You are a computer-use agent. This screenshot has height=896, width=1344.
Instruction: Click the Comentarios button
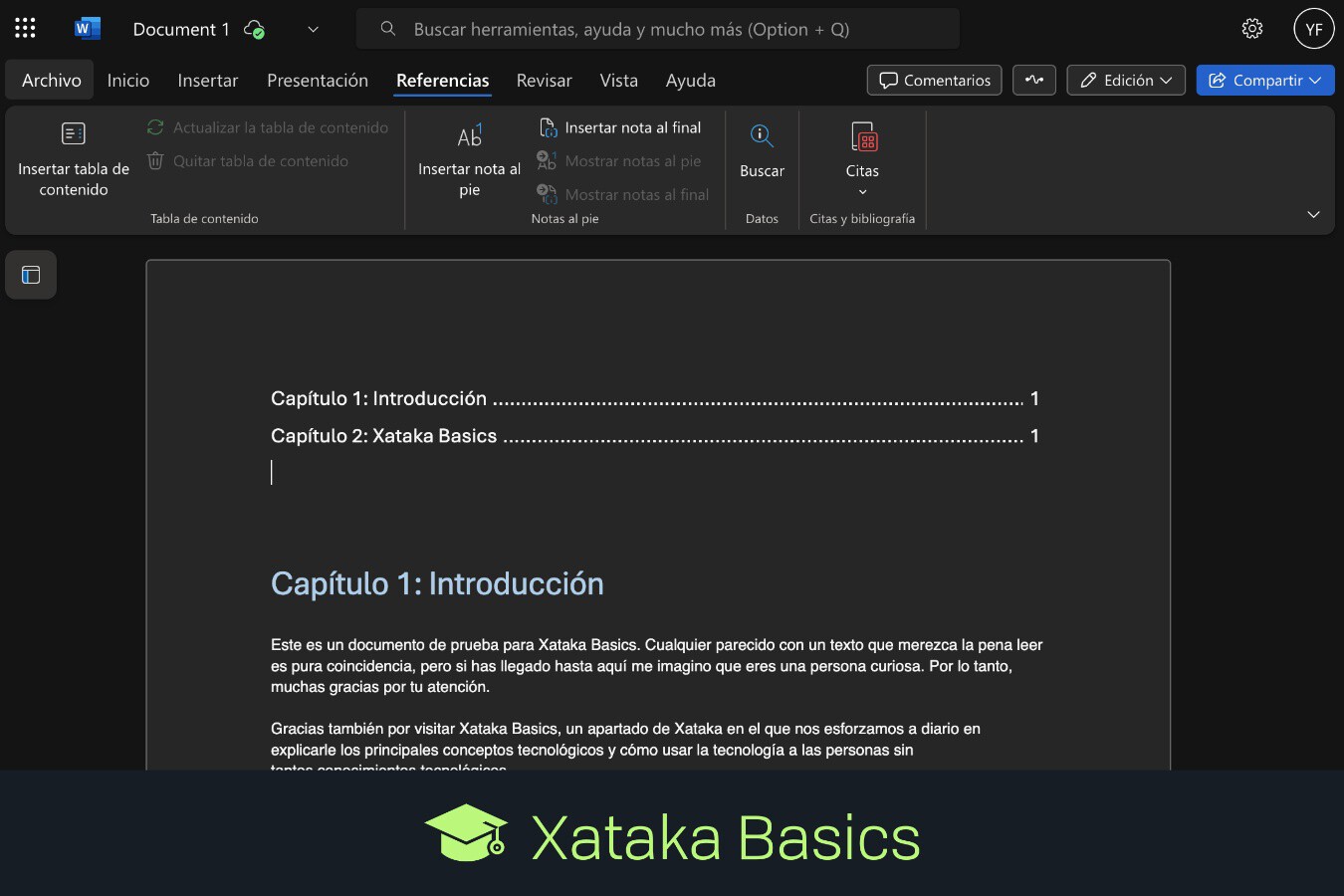935,81
